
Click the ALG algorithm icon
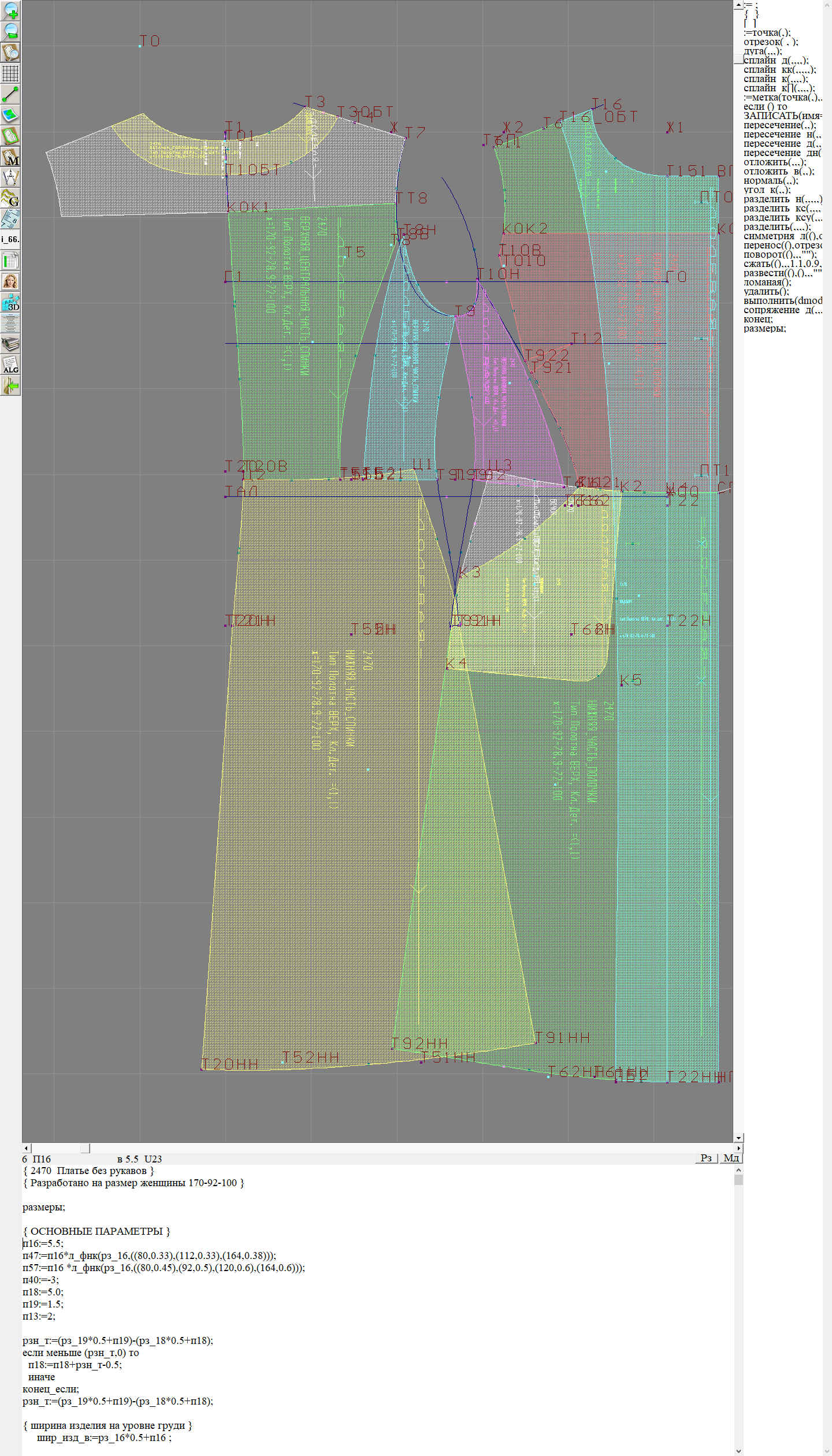coord(10,365)
